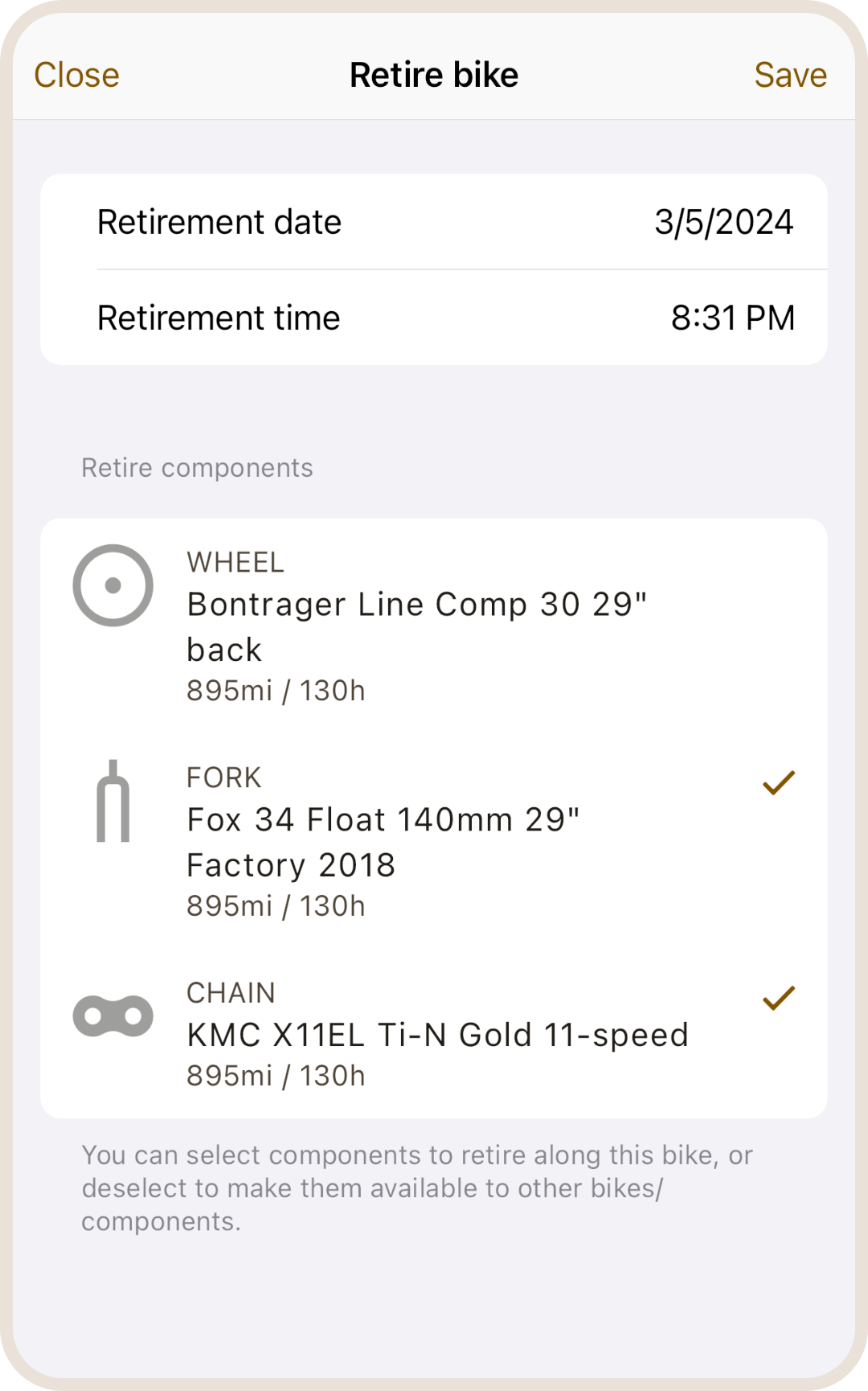Tap the FORK category label
This screenshot has height=1391, width=868.
click(x=224, y=778)
